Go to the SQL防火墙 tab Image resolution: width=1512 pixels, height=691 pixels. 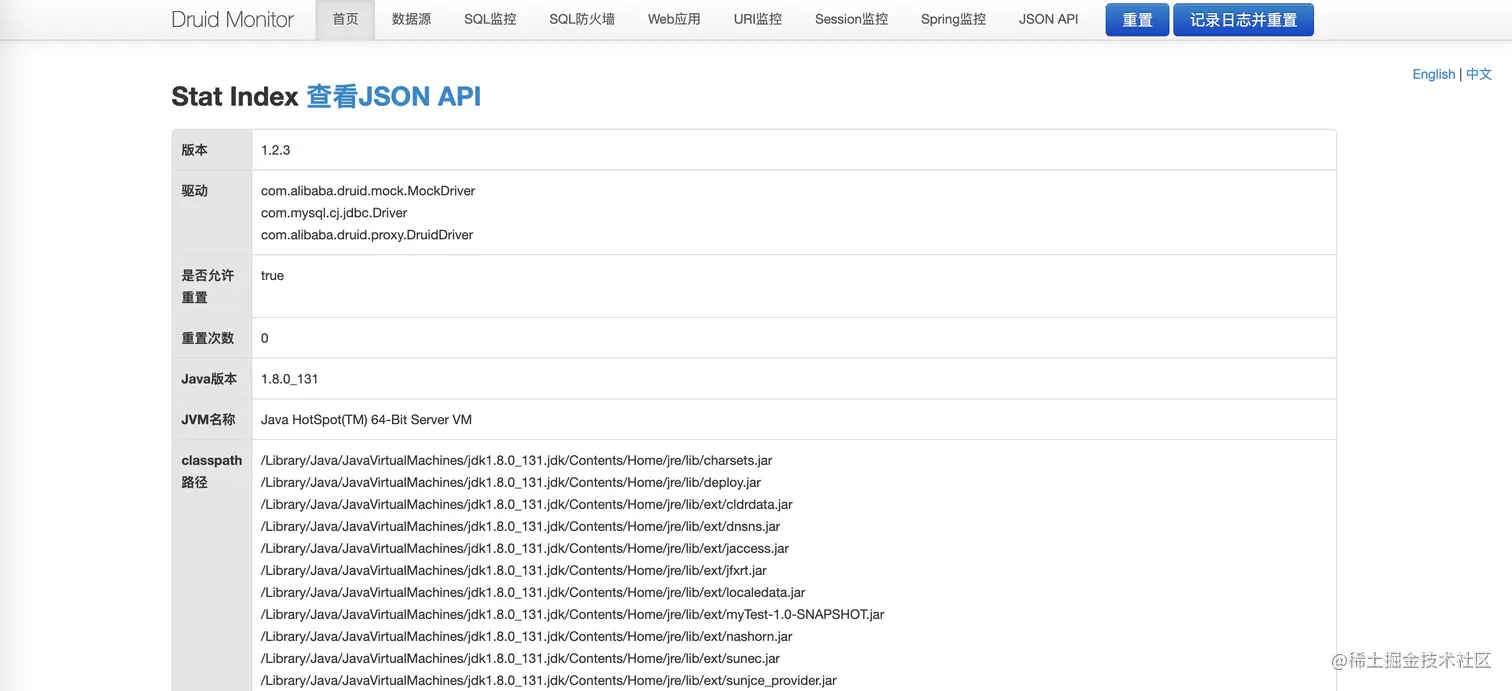pos(582,19)
